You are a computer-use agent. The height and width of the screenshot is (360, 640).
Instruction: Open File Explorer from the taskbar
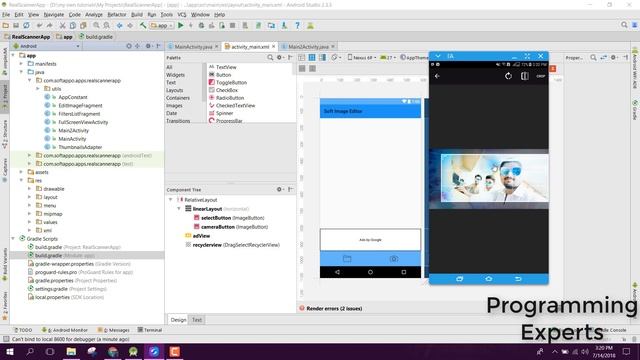point(71,351)
